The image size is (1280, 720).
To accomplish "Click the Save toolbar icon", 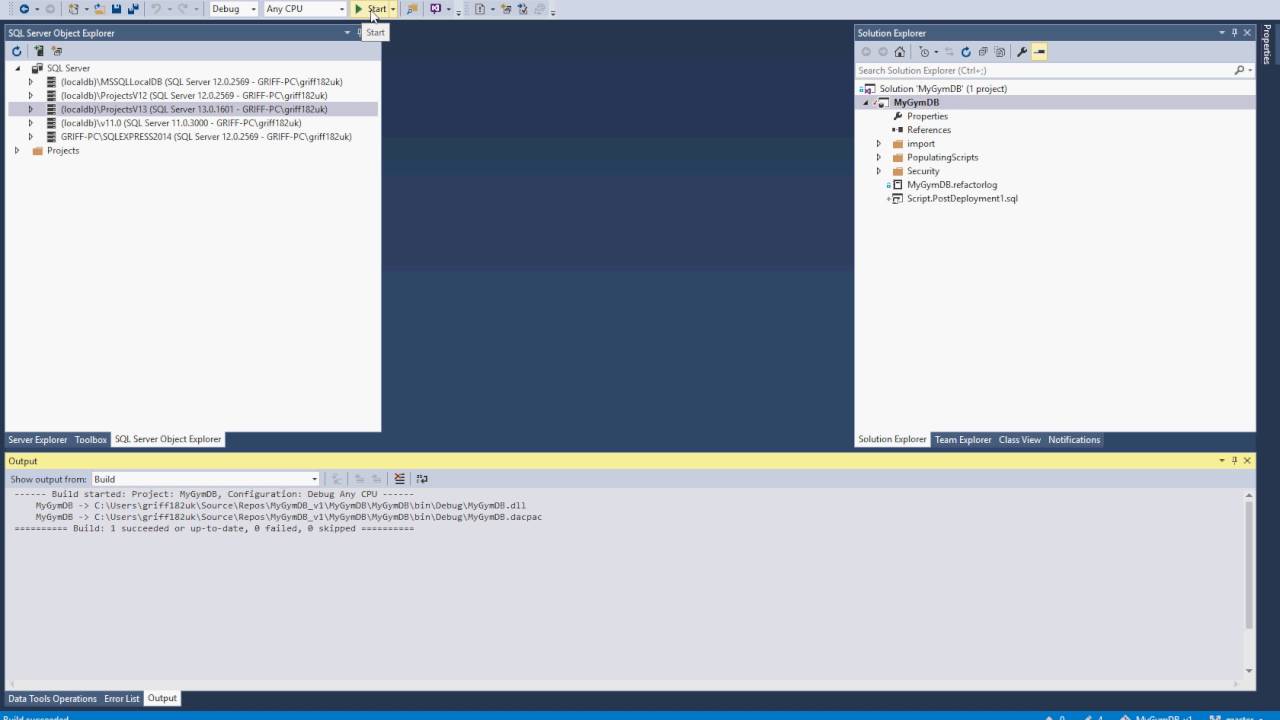I will (x=117, y=9).
